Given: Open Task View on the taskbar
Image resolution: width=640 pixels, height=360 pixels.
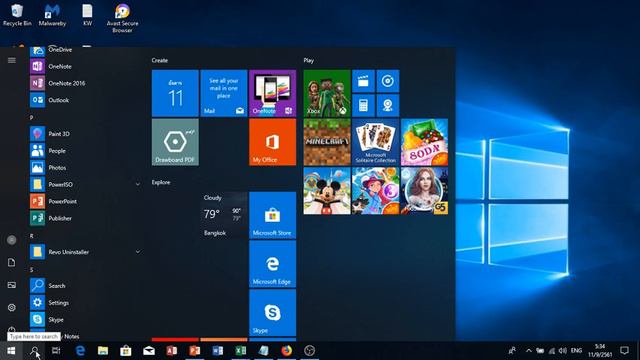Looking at the screenshot, I should [x=56, y=351].
